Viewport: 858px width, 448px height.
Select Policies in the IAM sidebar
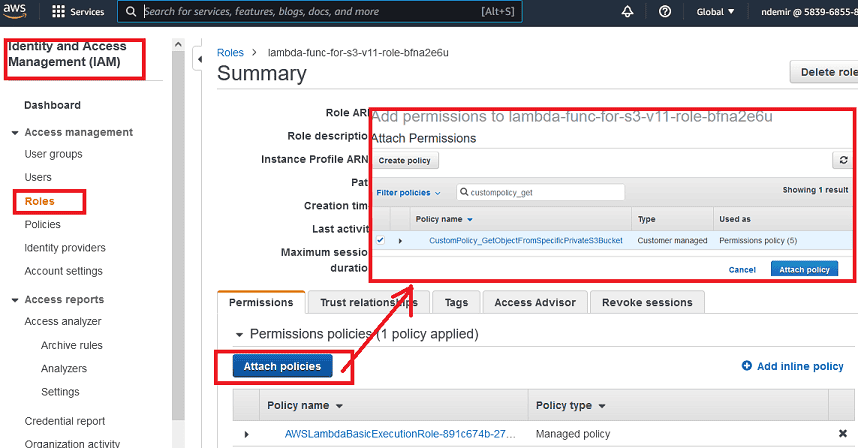pos(42,225)
